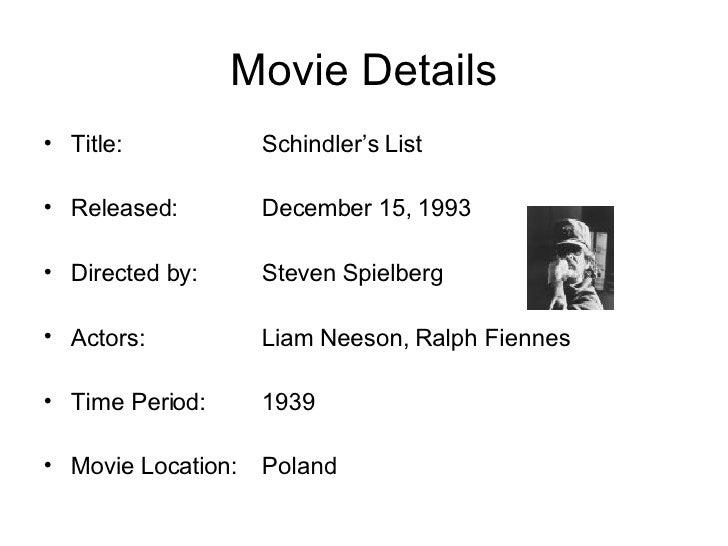Select the 1939 year value
728x546 pixels.
289,402
